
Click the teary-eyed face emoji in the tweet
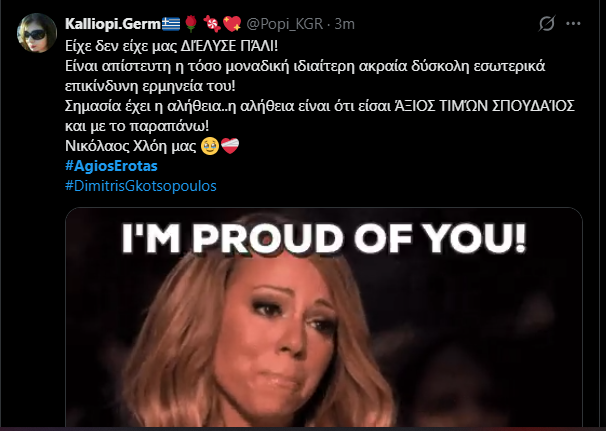[x=210, y=146]
